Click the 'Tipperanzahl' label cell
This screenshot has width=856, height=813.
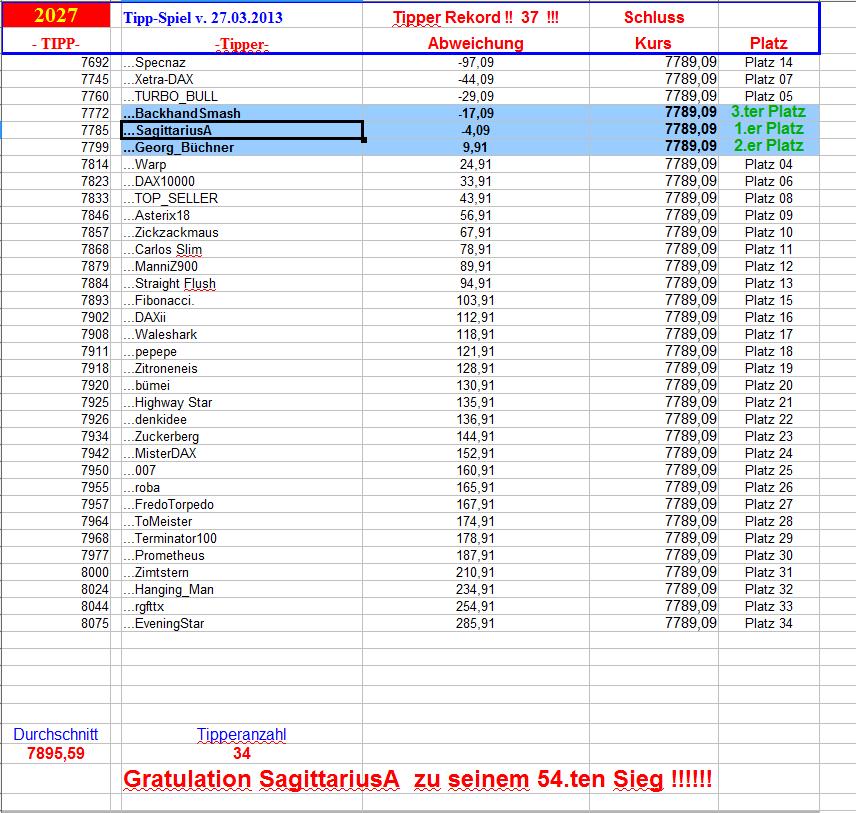pos(241,734)
